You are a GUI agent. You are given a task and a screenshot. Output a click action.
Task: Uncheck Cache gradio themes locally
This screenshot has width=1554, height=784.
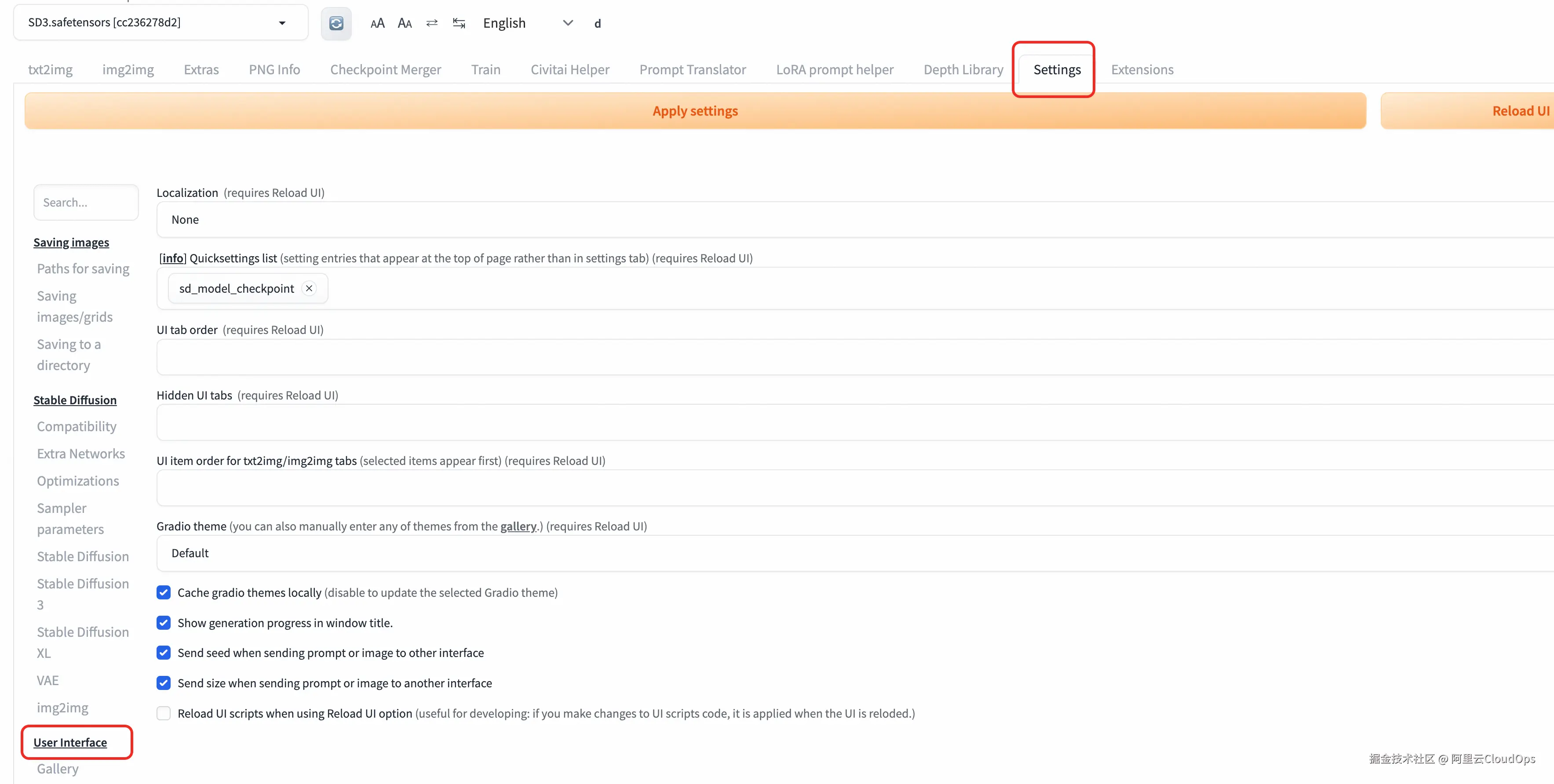point(164,592)
